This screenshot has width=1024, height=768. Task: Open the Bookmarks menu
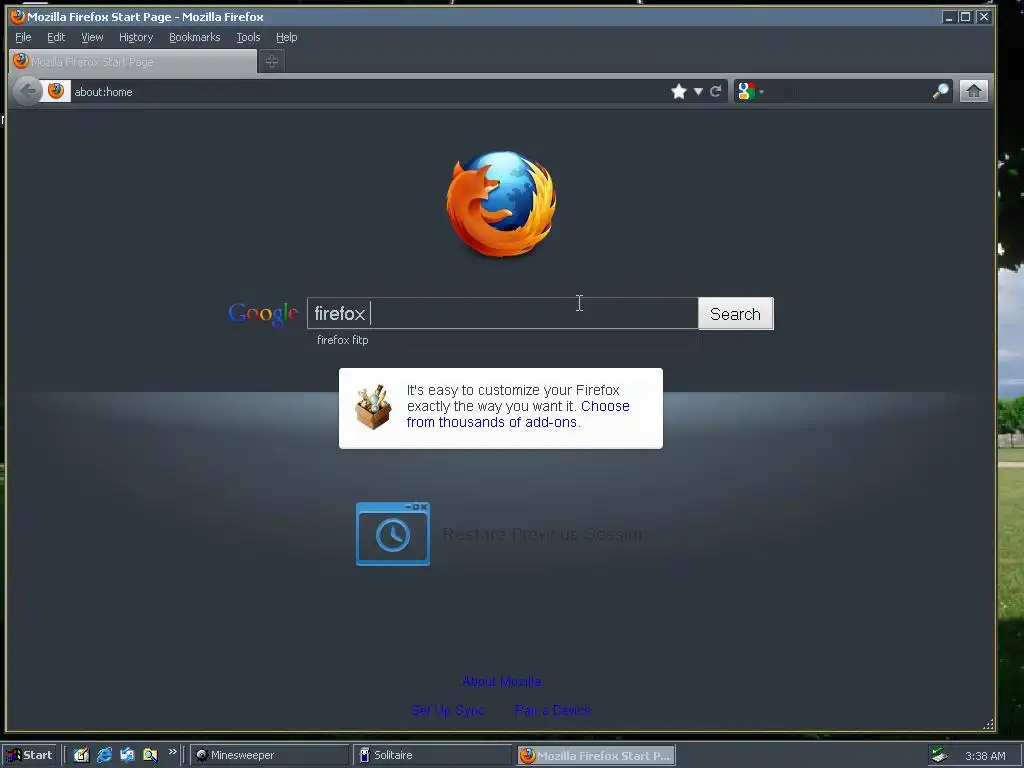coord(195,37)
